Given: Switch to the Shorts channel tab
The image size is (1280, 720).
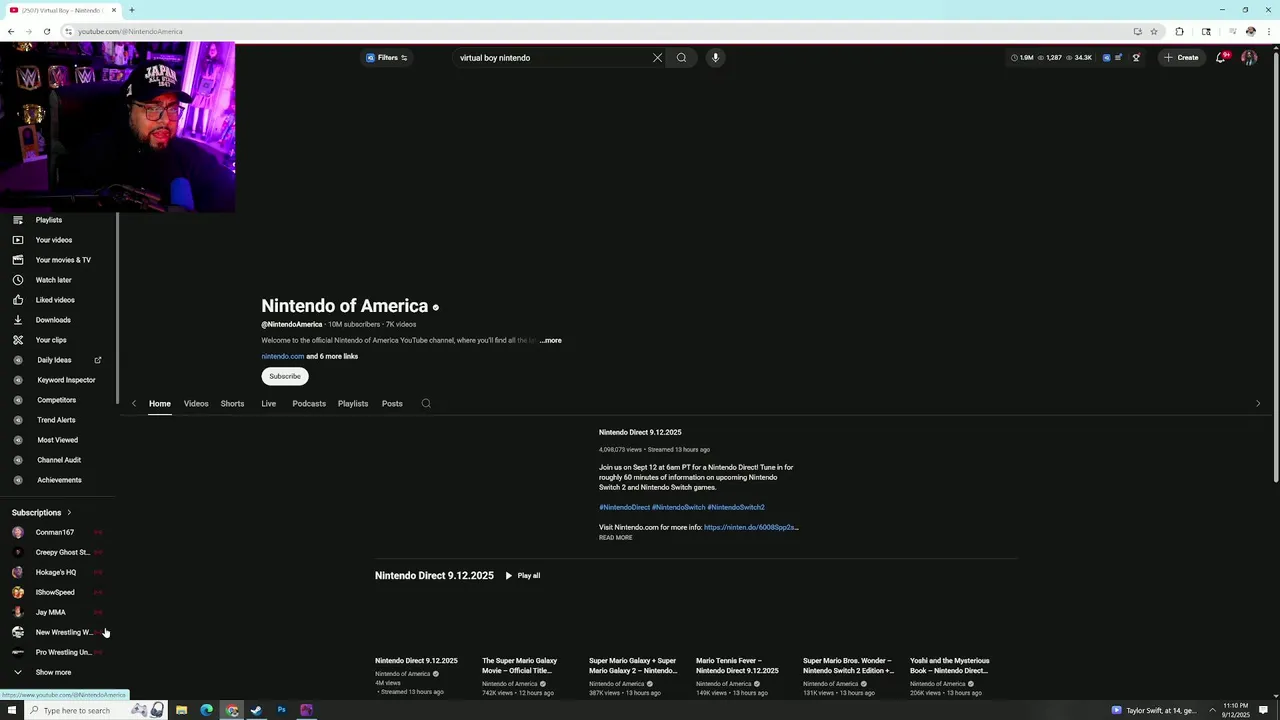Looking at the screenshot, I should click(x=232, y=404).
